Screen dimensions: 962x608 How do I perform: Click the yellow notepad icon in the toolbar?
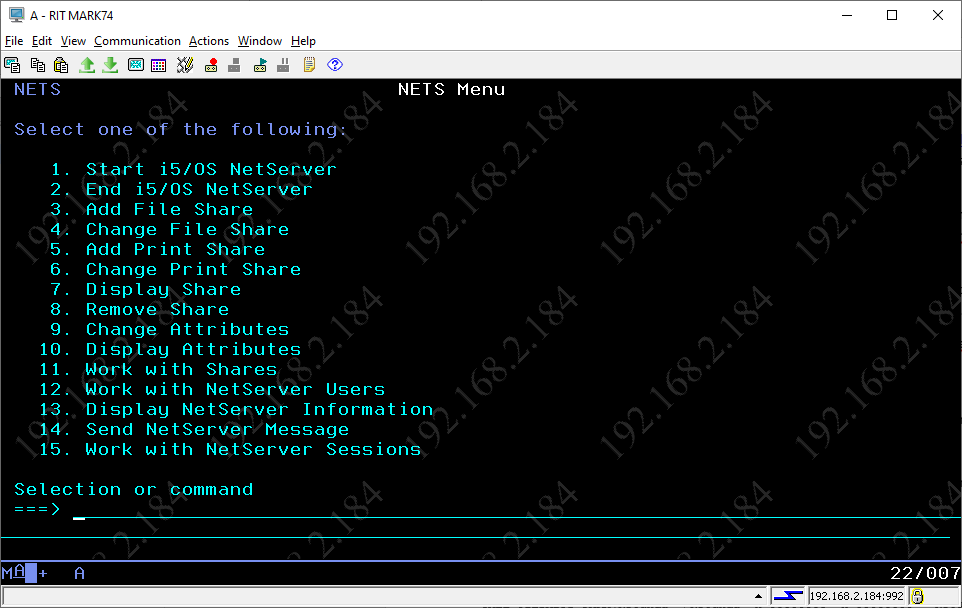[309, 65]
